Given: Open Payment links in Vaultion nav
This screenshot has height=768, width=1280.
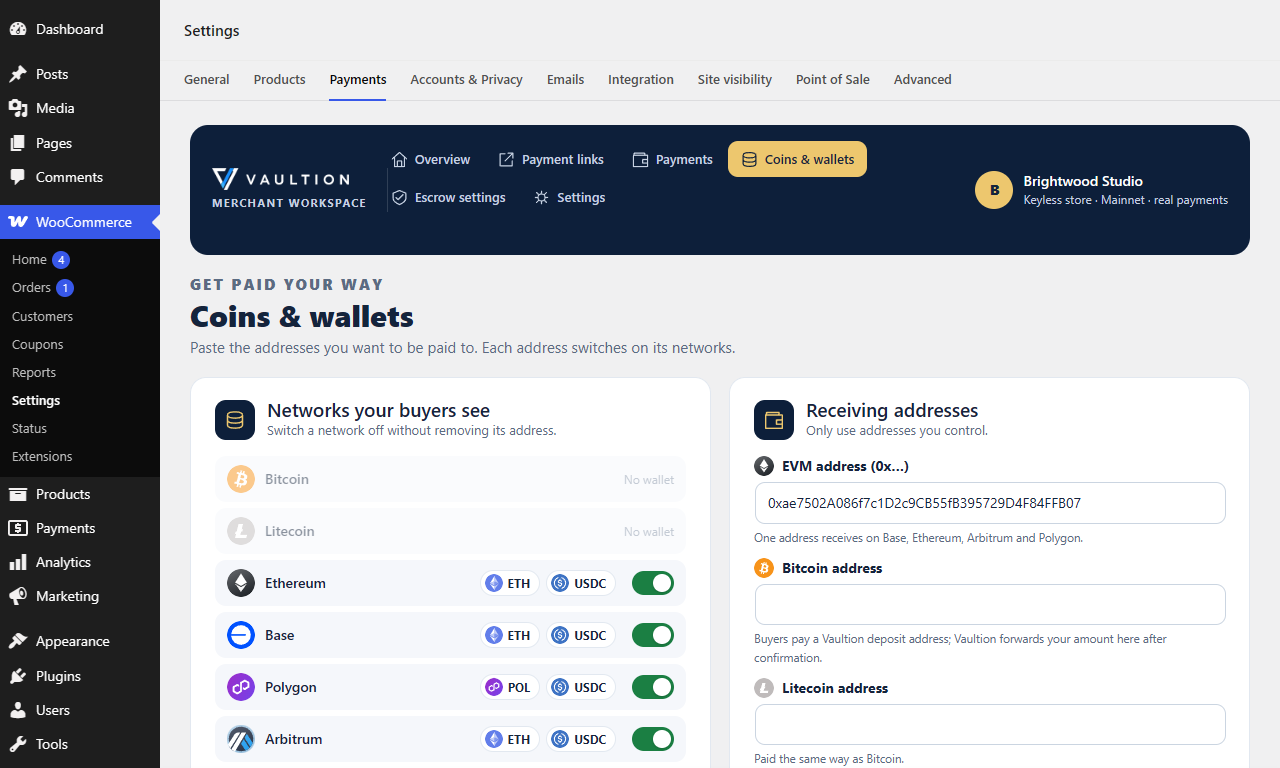Looking at the screenshot, I should [x=551, y=159].
